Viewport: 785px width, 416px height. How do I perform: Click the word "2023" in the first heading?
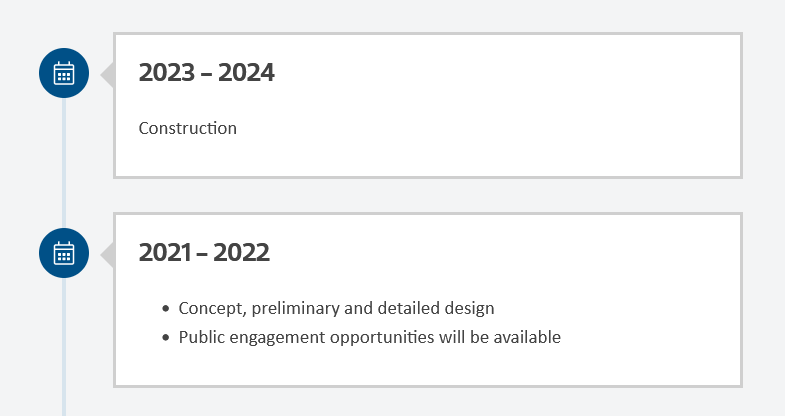click(x=167, y=72)
